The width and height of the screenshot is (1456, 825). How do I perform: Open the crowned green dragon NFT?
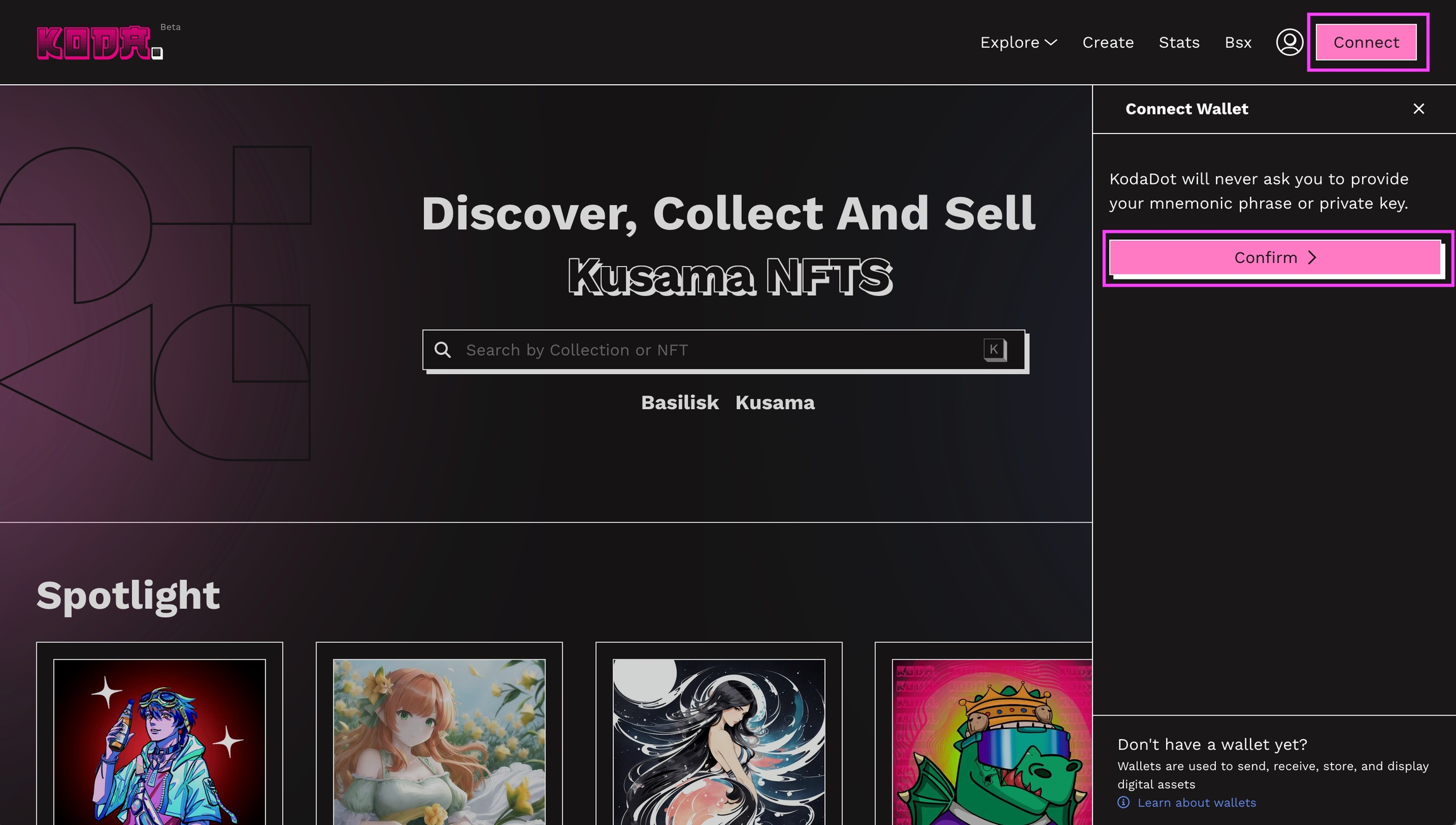[x=992, y=741]
